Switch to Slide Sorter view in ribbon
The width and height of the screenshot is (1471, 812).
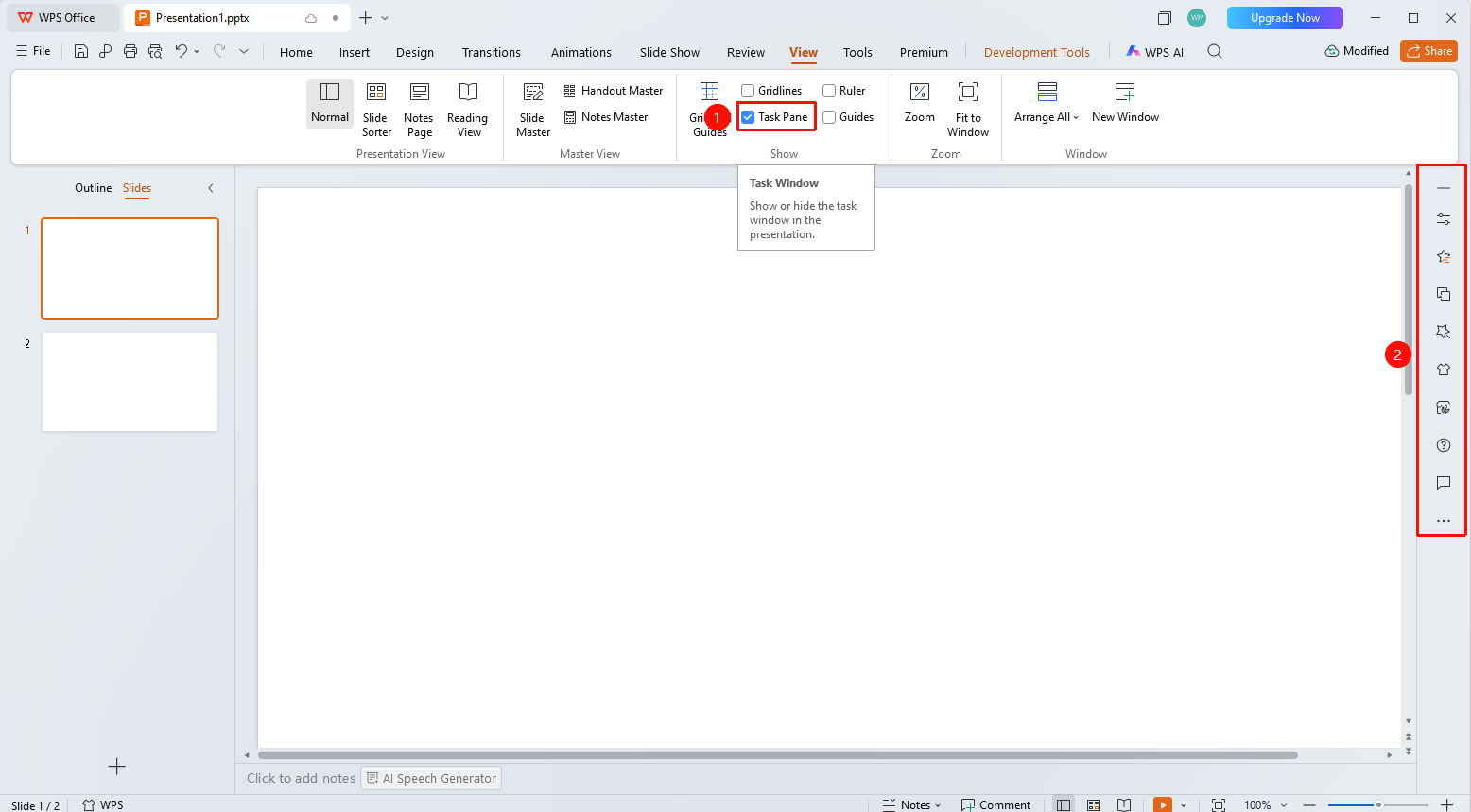pos(376,110)
